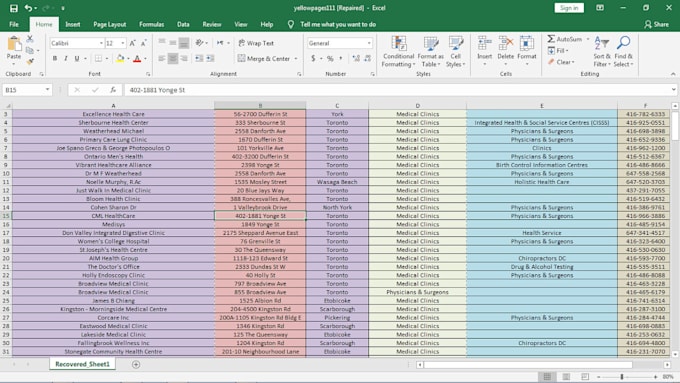Viewport: 680px width, 383px height.
Task: Increase the font size
Action: coord(132,43)
